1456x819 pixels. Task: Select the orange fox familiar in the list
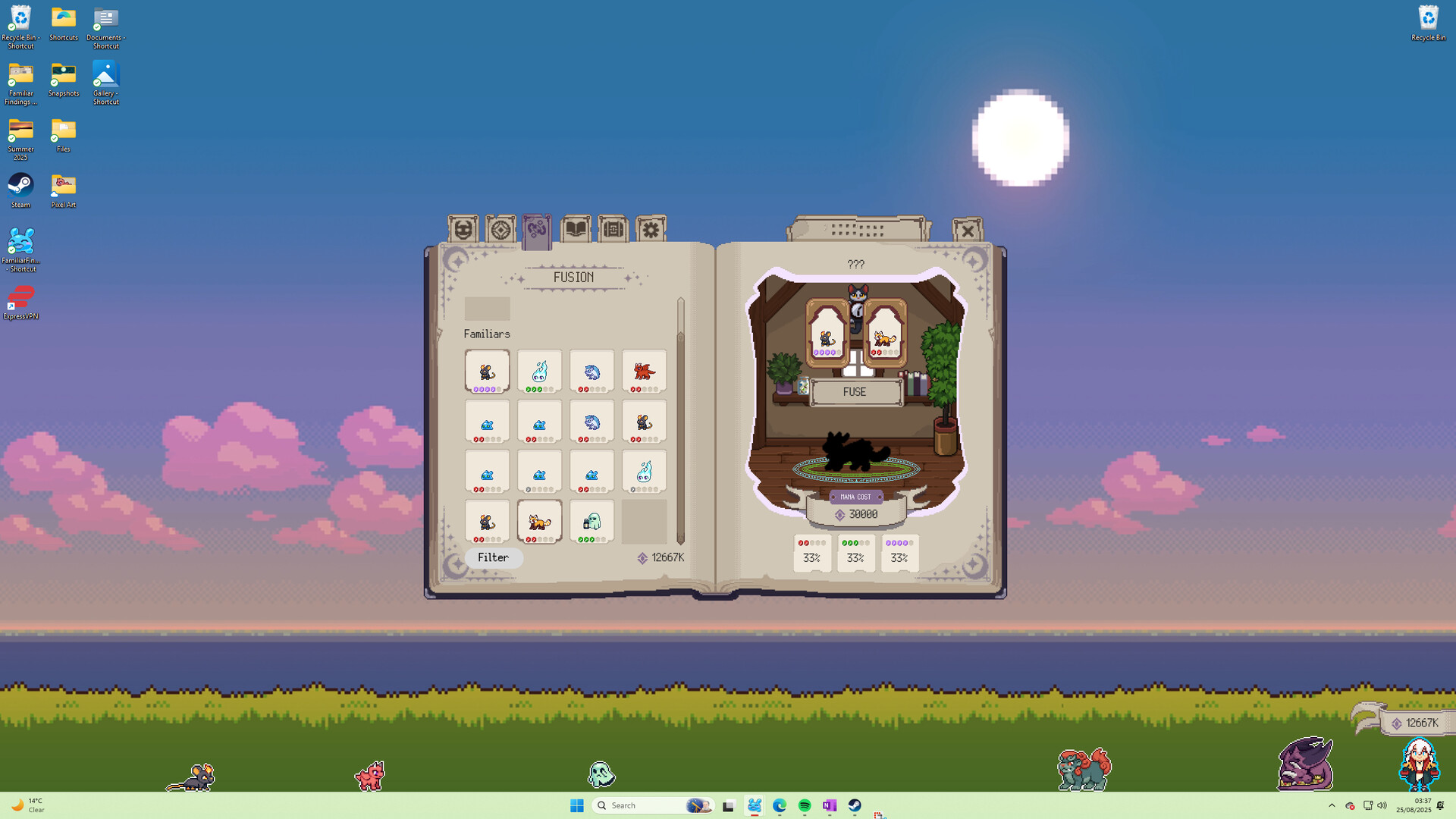[x=539, y=522]
